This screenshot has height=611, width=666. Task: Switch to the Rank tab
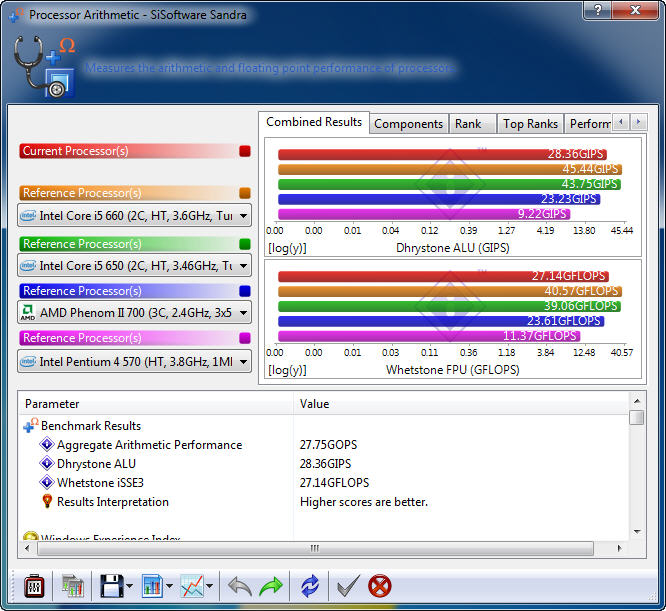[472, 124]
